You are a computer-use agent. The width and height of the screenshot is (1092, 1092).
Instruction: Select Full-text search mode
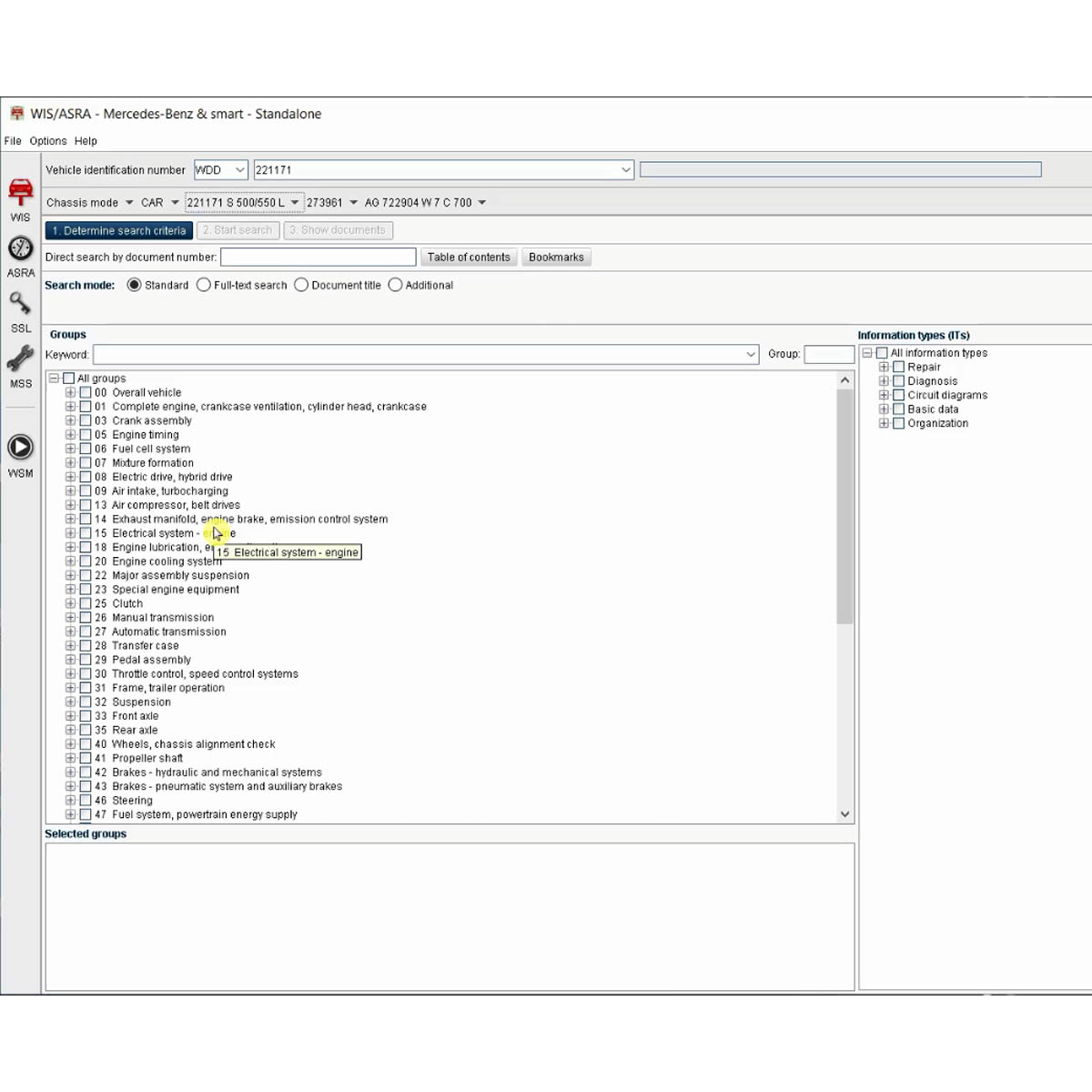tap(204, 285)
